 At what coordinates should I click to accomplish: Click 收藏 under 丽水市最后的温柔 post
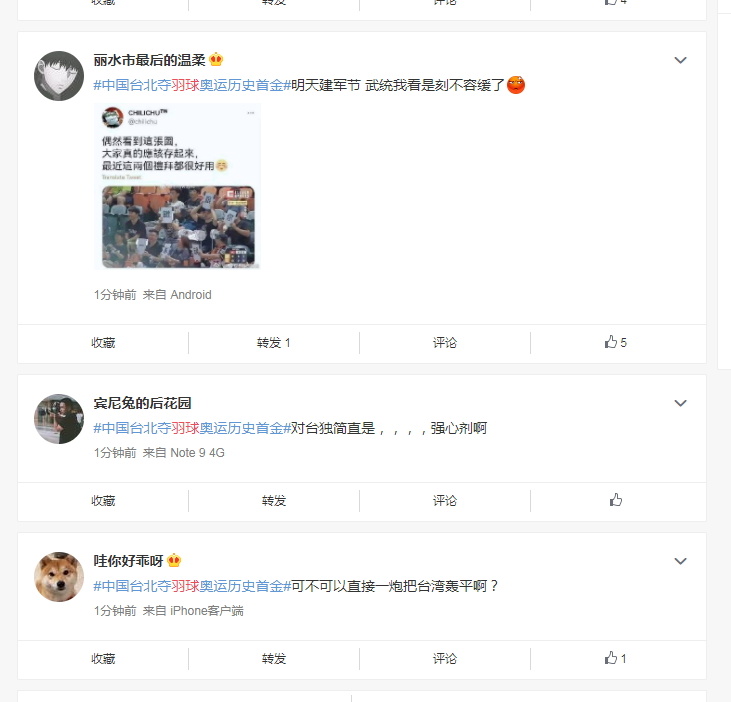point(103,343)
